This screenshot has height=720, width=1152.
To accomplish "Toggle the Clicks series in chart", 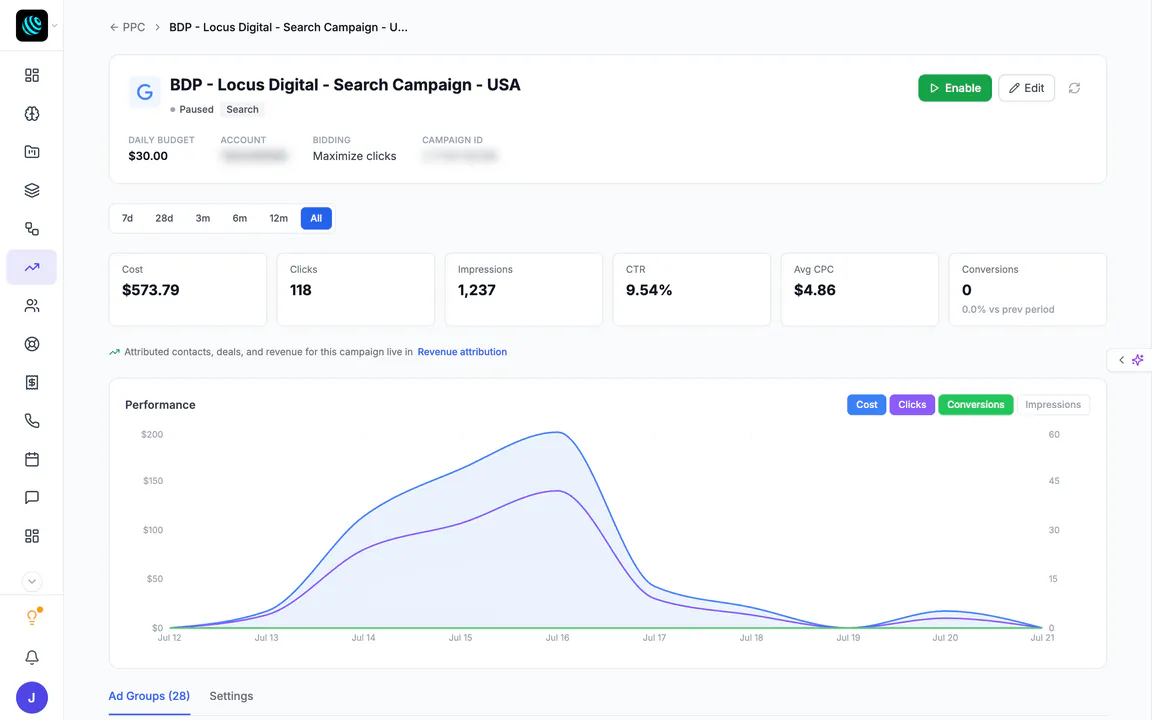I will (x=912, y=405).
